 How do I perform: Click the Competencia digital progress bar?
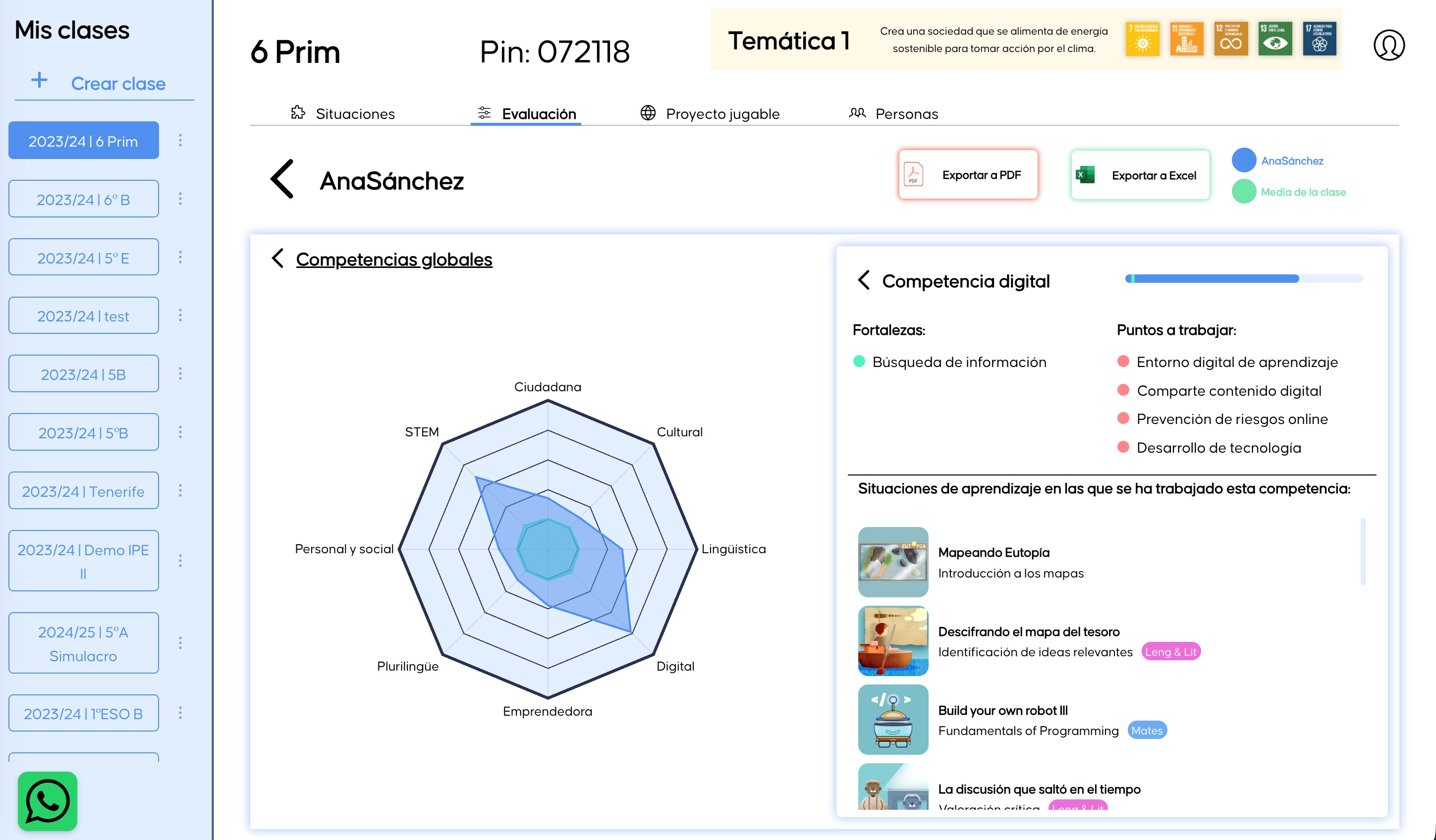[x=1243, y=278]
